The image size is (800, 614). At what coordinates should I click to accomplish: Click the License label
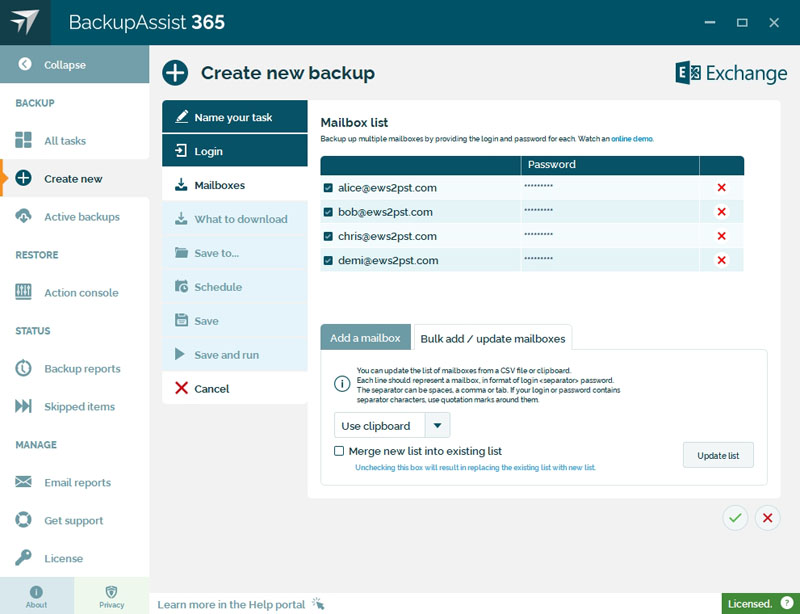click(x=63, y=558)
